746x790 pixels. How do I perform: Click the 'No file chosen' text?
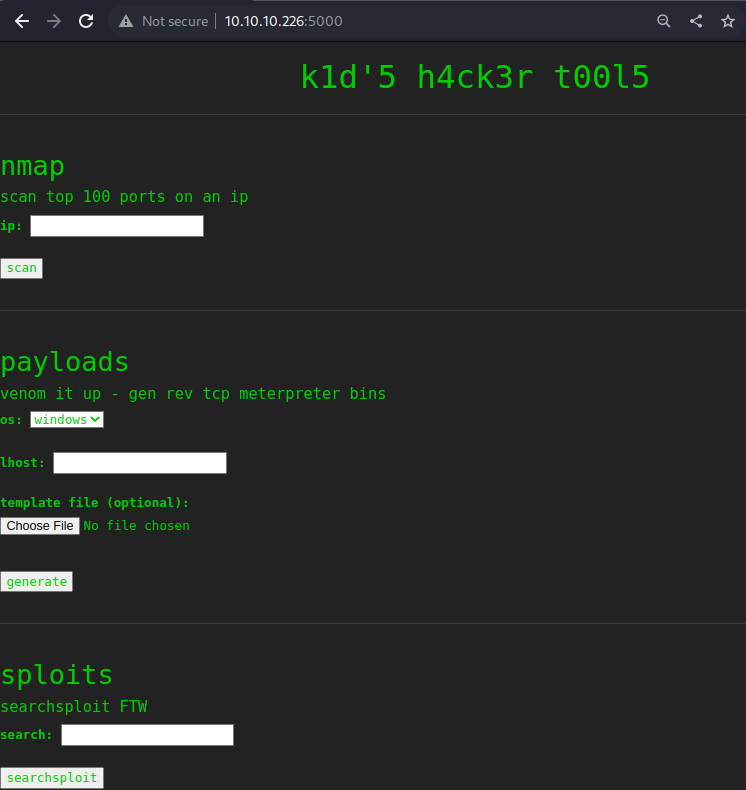coord(137,526)
